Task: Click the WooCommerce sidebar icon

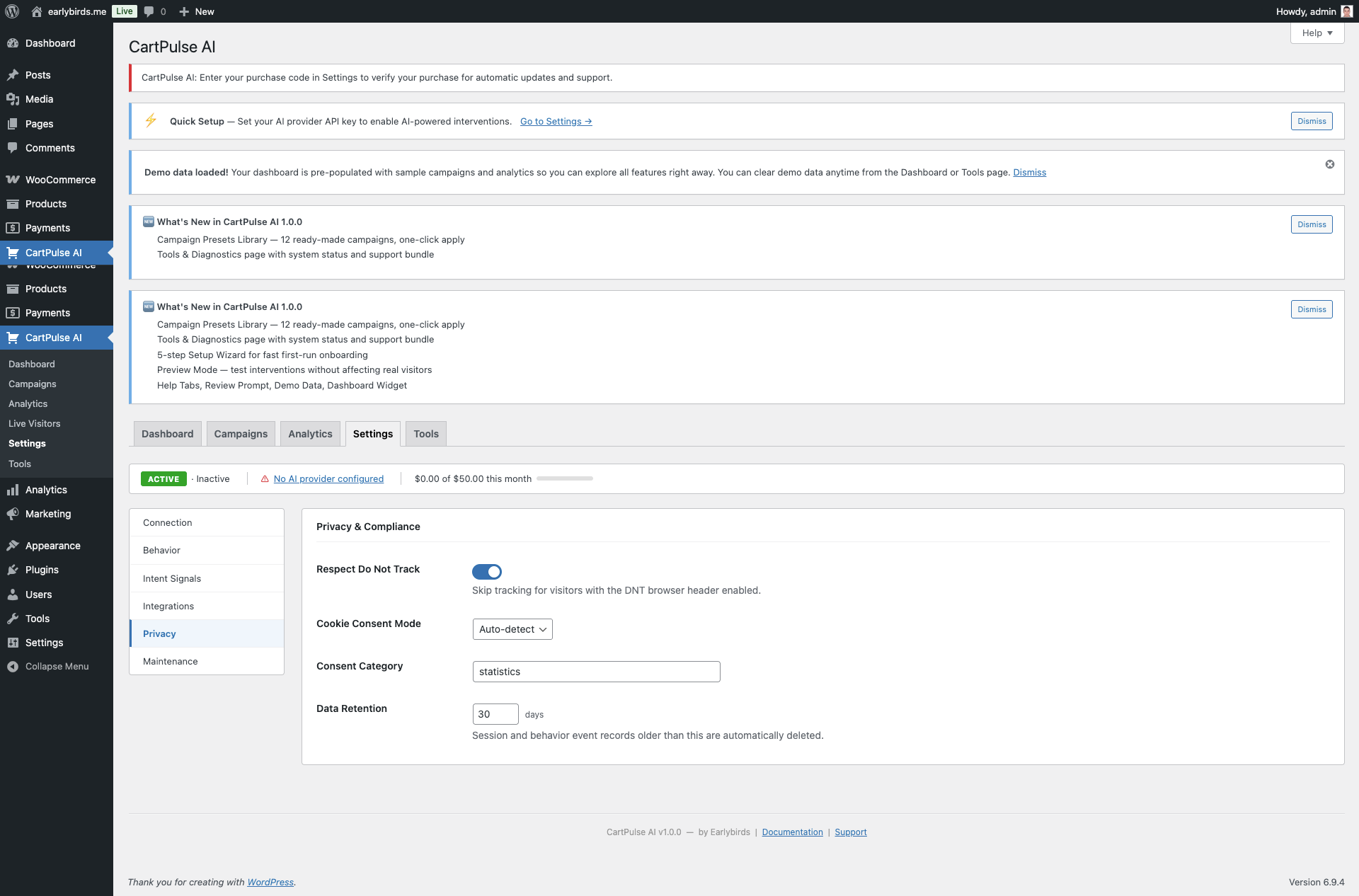Action: click(x=13, y=180)
